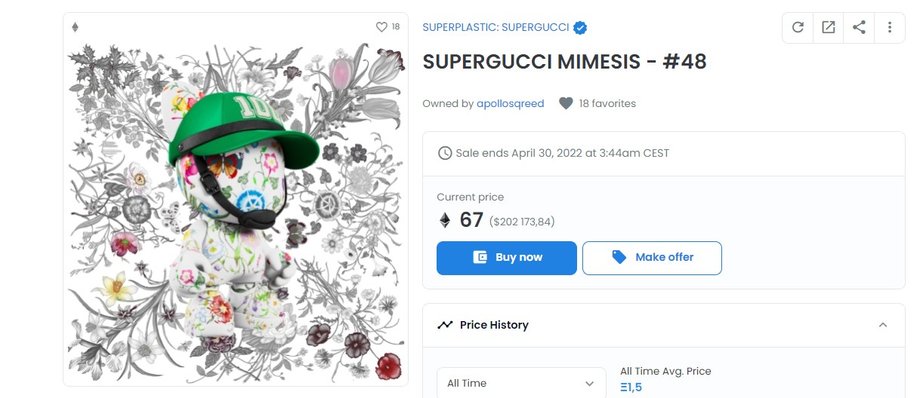Viewport: 920px width, 398px height.
Task: Open owner apollosqreed profile link
Action: pos(510,103)
